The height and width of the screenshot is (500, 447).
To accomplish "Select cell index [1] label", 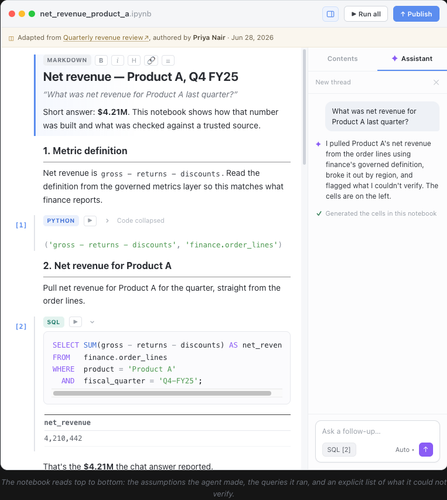I will [x=21, y=225].
